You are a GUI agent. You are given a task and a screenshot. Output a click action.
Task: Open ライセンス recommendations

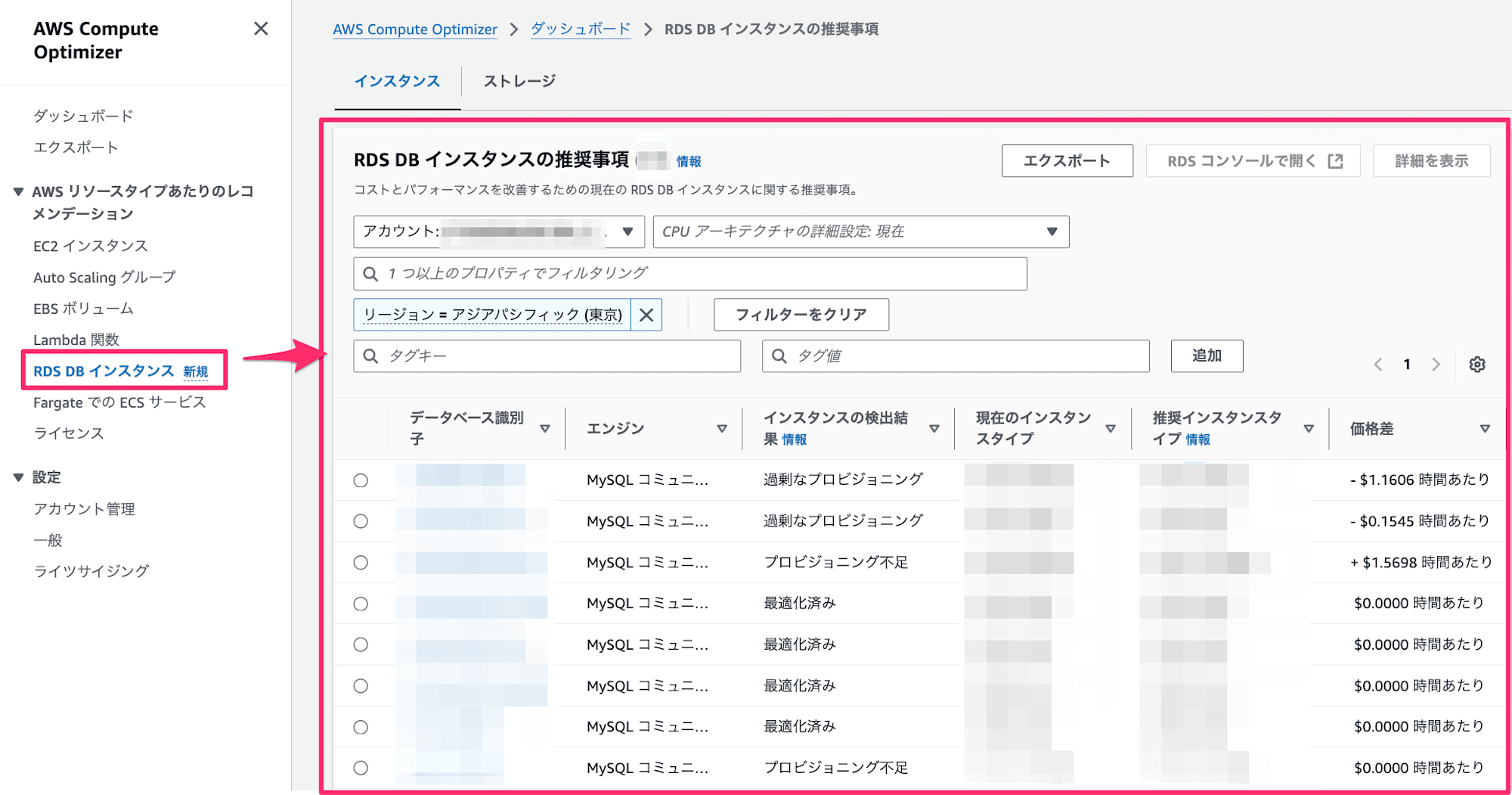tap(69, 433)
